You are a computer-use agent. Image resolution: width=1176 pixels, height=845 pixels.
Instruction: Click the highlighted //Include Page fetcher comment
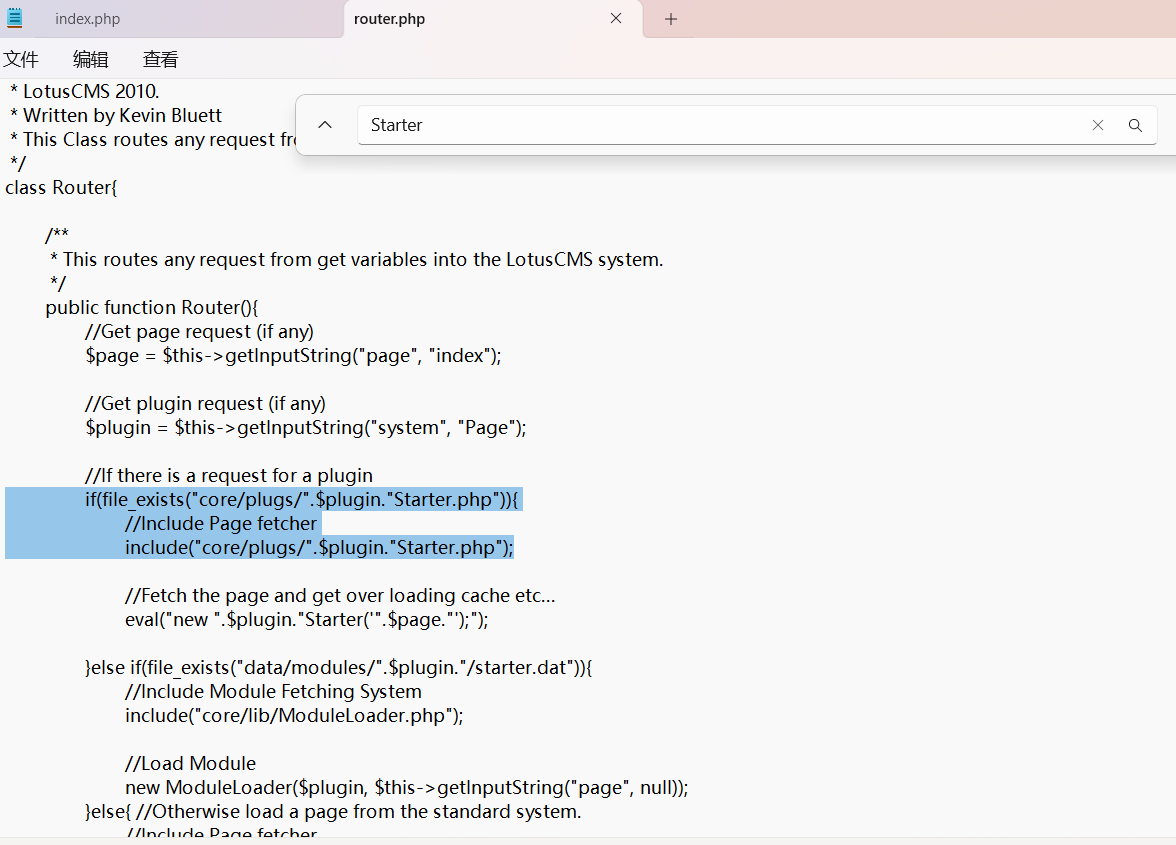pyautogui.click(x=221, y=523)
